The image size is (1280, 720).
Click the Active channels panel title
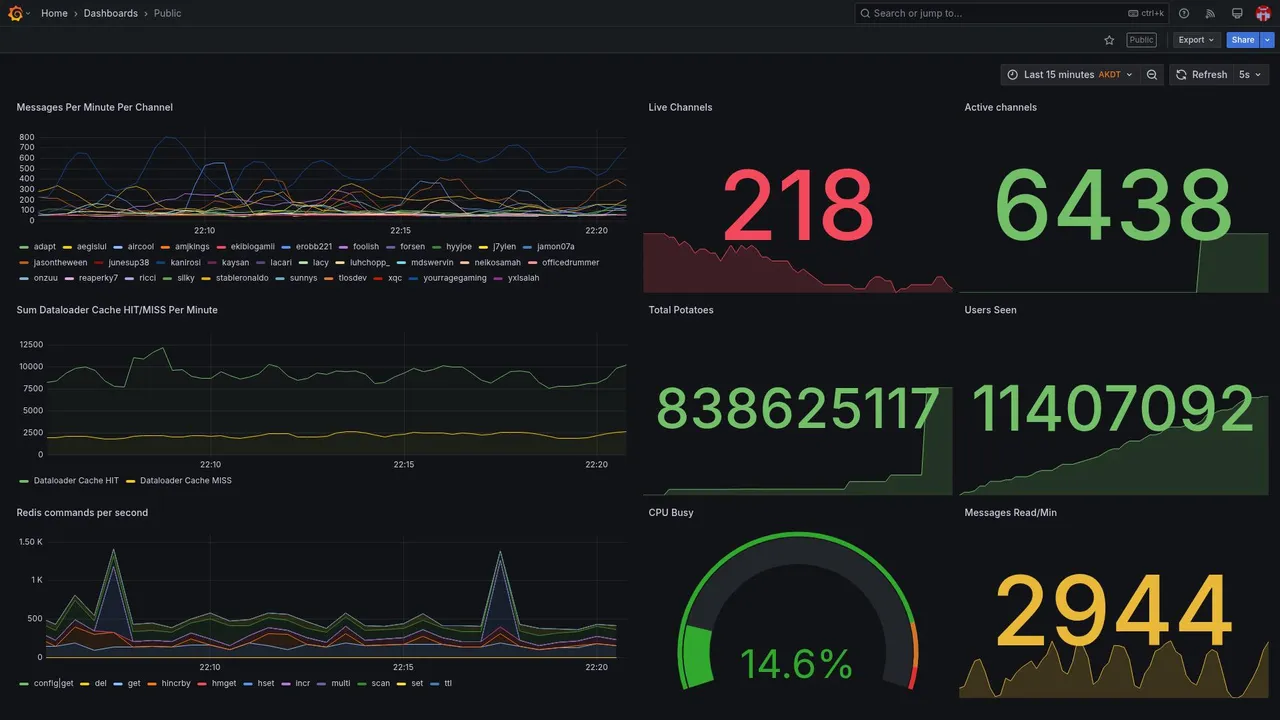(1000, 107)
